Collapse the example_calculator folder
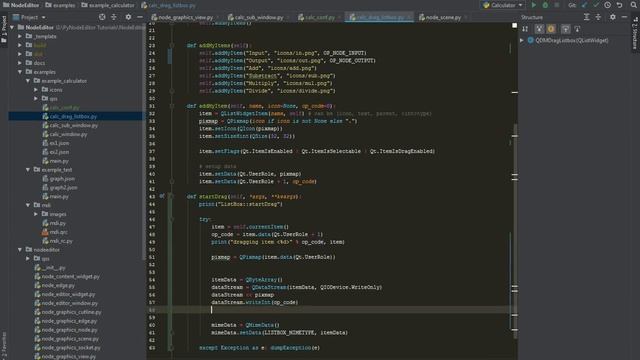 point(28,81)
